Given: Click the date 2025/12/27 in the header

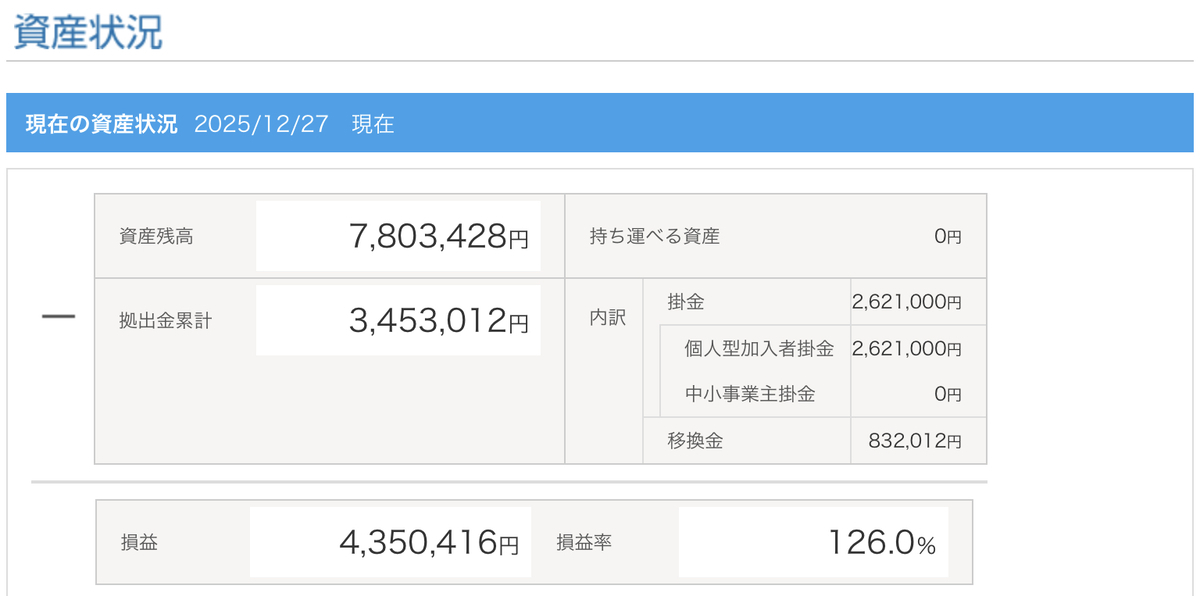Looking at the screenshot, I should click(x=261, y=124).
